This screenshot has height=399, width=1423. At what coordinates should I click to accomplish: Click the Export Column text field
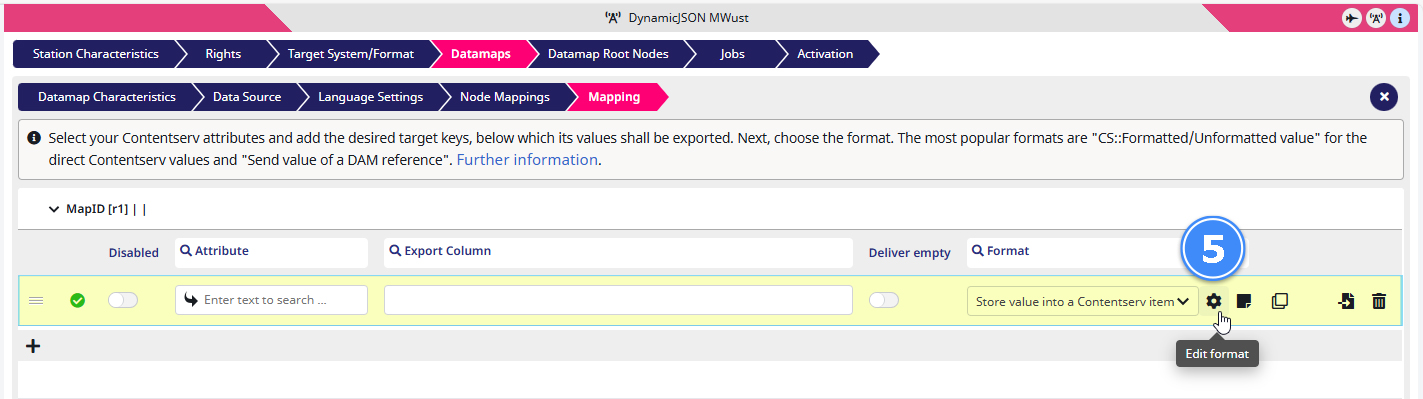[x=618, y=300]
